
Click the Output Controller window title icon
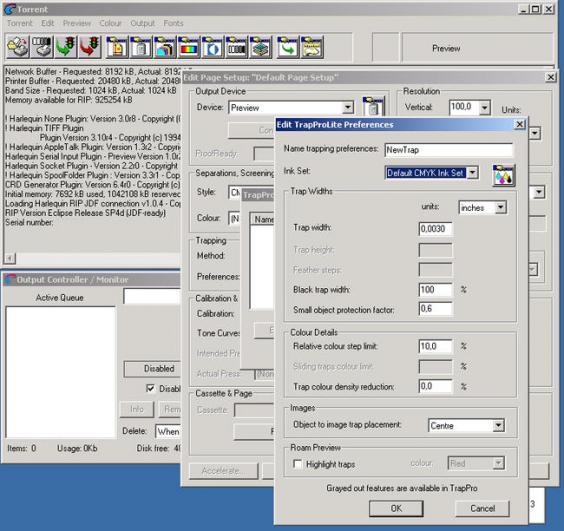[10, 279]
